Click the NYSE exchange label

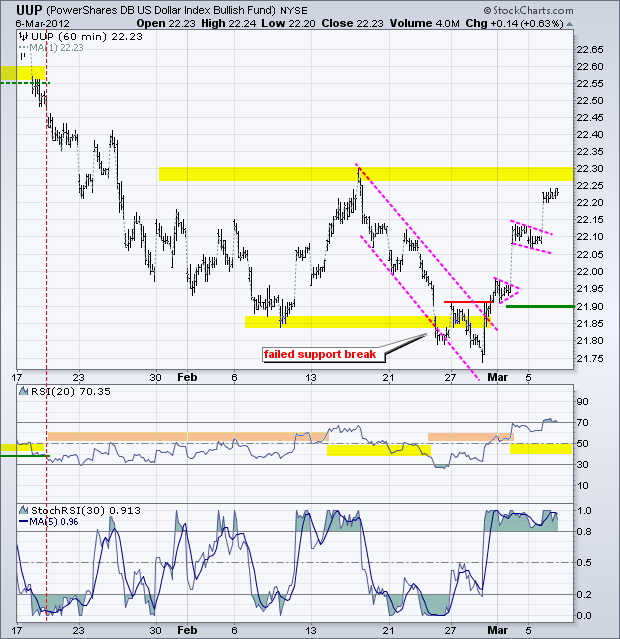(x=293, y=11)
